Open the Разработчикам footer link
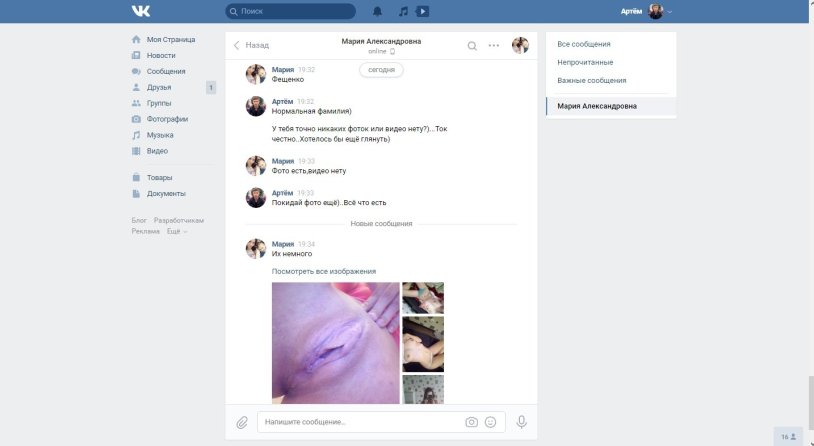Screen dimensions: 814x446 [x=179, y=220]
